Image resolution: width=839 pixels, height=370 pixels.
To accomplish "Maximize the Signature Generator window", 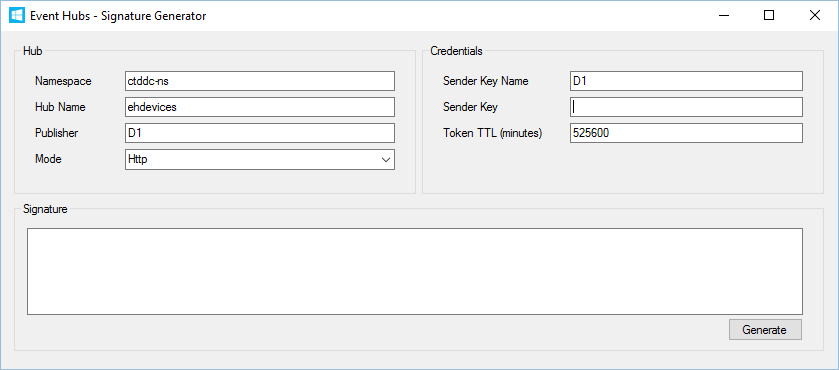I will (769, 16).
